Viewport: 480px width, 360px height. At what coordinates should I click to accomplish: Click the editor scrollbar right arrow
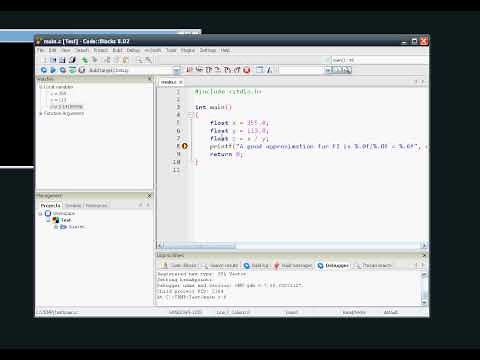pyautogui.click(x=424, y=246)
